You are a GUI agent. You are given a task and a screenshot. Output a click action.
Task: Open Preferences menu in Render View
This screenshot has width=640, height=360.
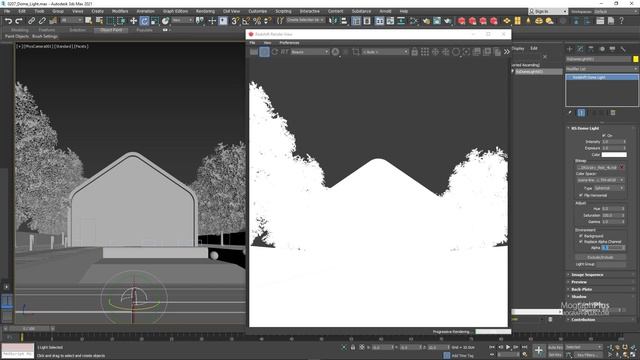pos(289,43)
